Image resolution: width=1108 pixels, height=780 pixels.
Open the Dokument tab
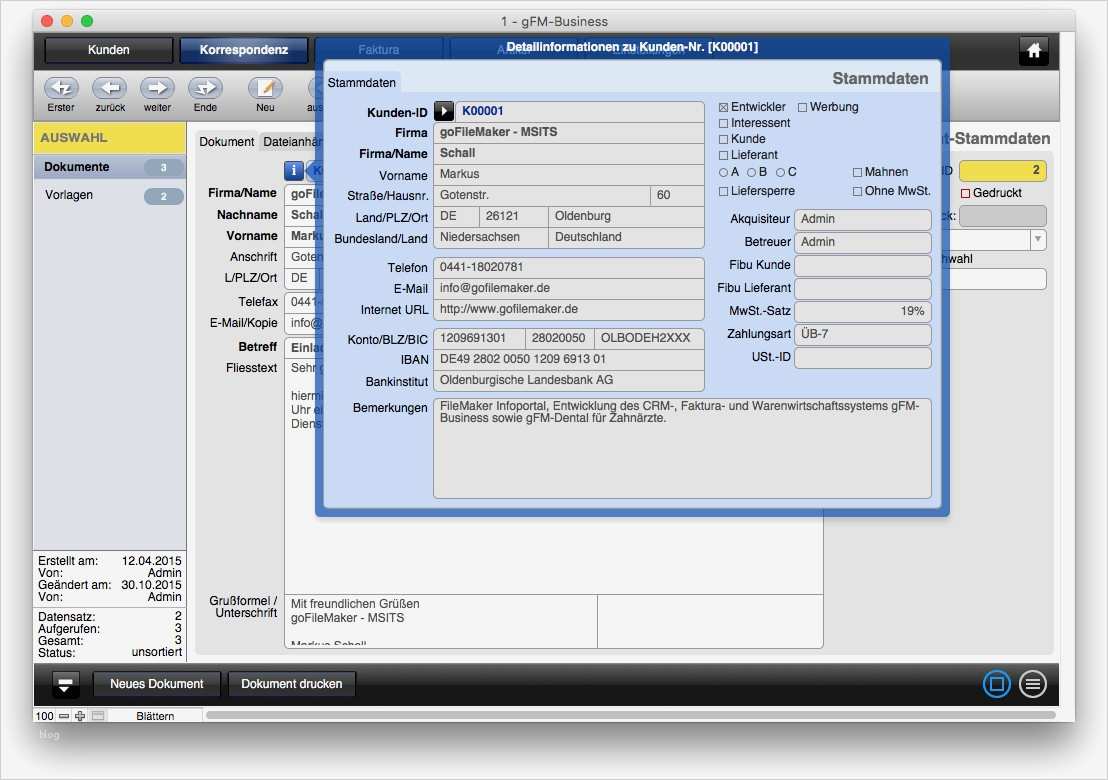(226, 142)
